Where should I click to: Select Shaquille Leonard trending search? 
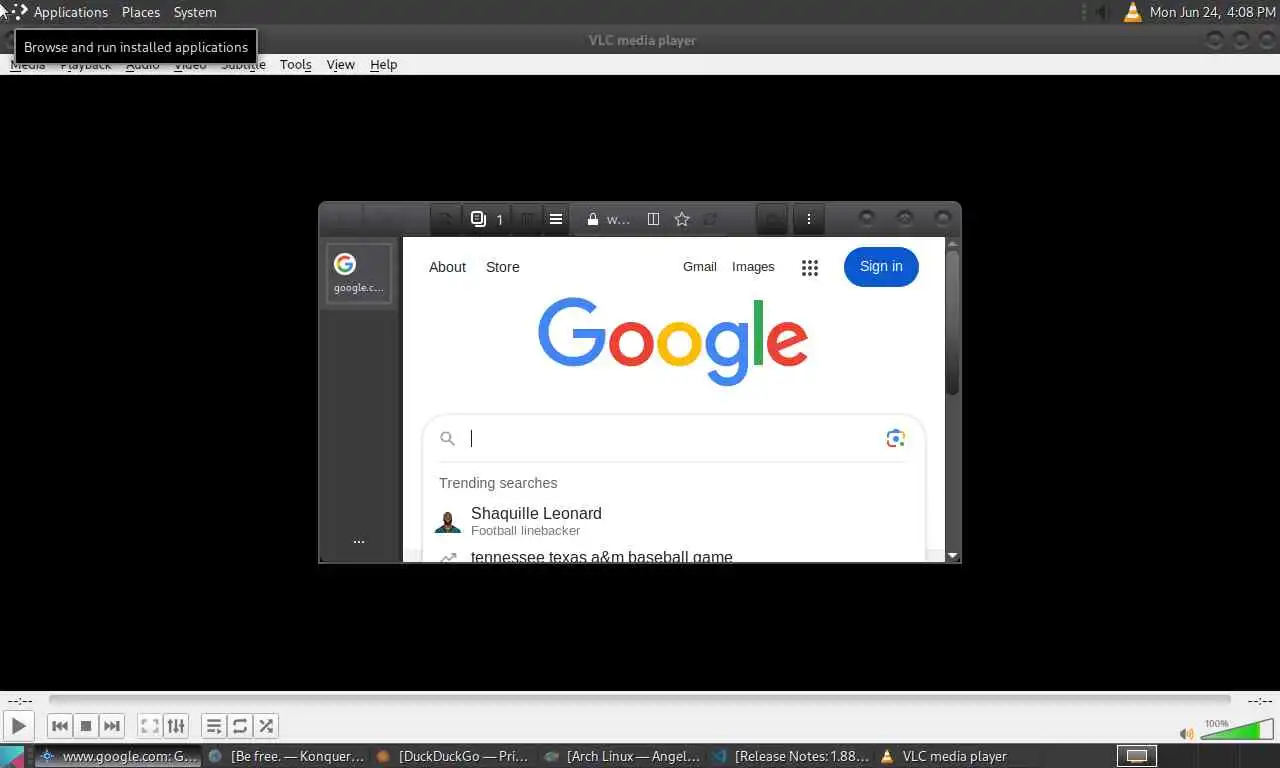[674, 521]
